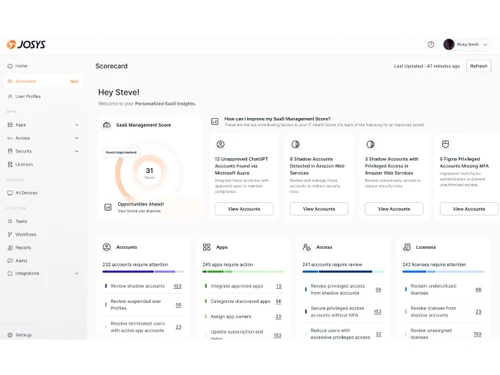500x375 pixels.
Task: Open Revoke privileged access from shadow accounts
Action: (343, 290)
